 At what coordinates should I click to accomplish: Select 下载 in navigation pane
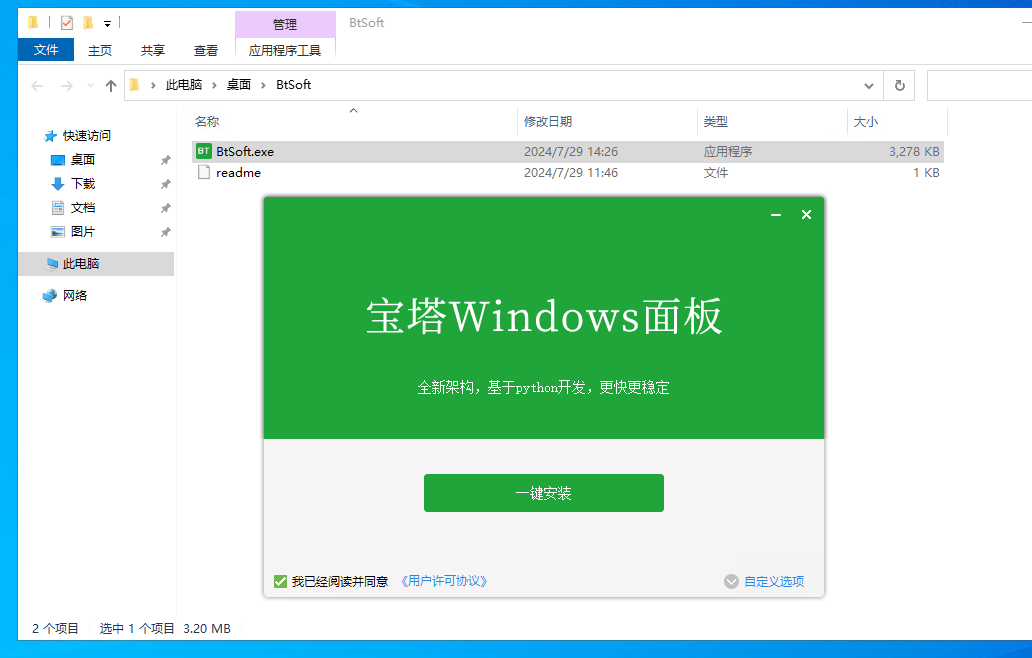pyautogui.click(x=83, y=184)
